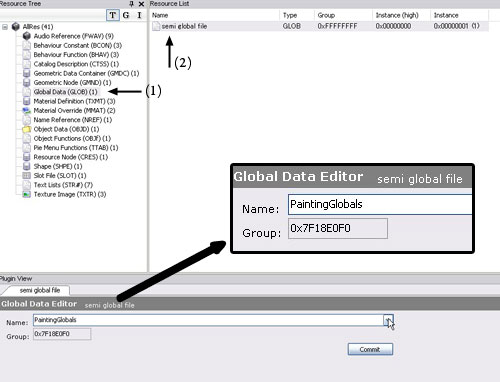Toggle the I instance sort button

(x=139, y=15)
